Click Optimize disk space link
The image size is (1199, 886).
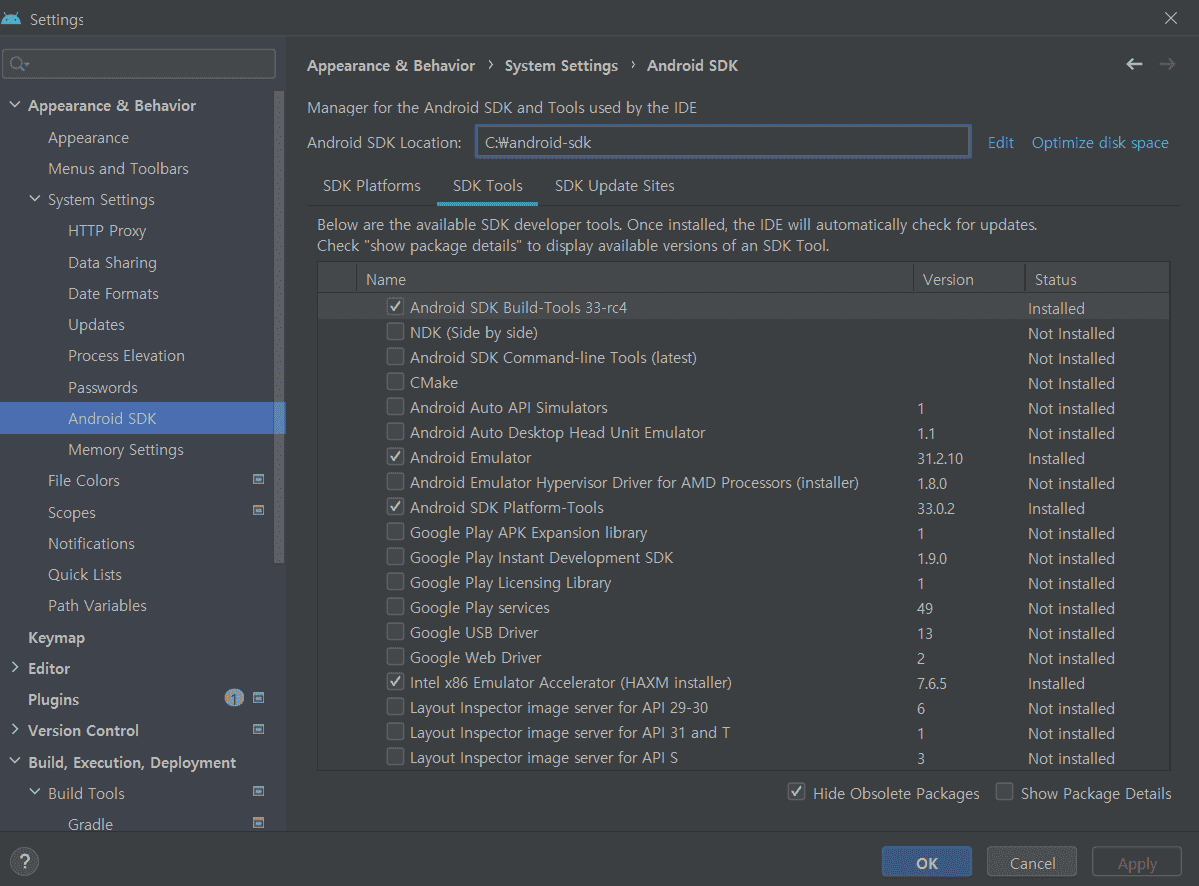(x=1100, y=142)
